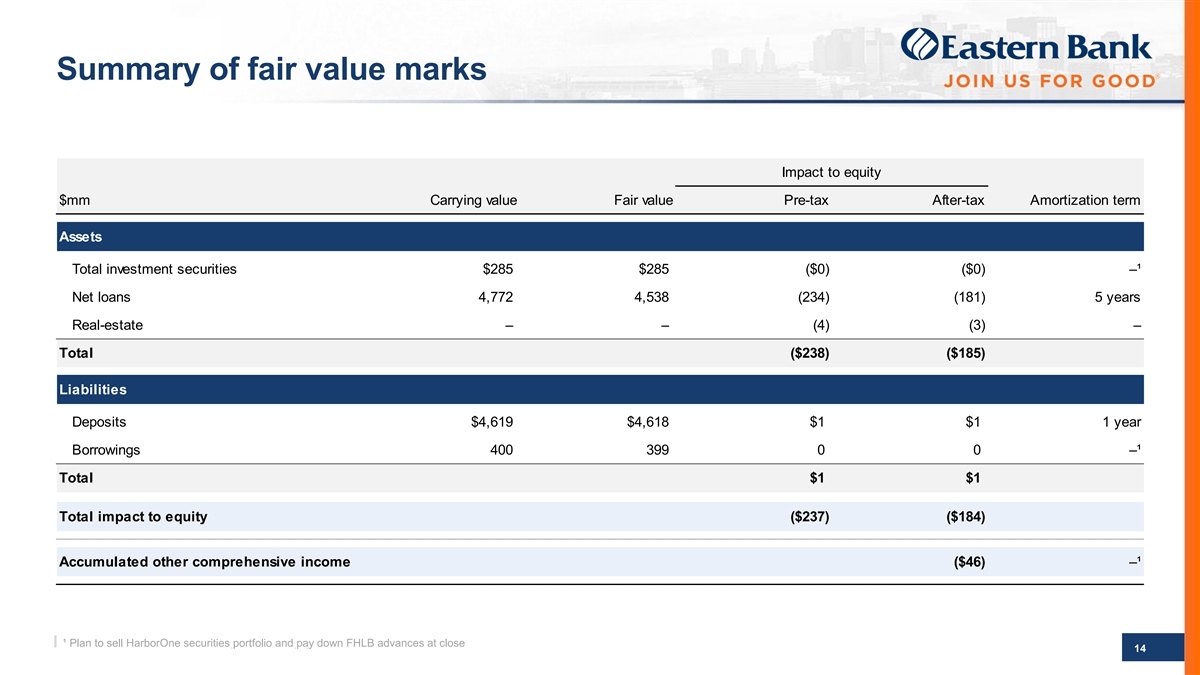Click the "Impact to equity" group header

pyautogui.click(x=830, y=172)
